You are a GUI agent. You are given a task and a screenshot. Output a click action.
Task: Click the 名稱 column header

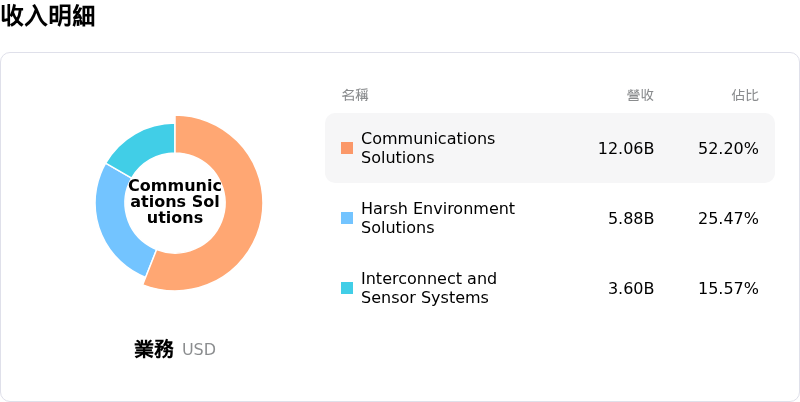(355, 95)
